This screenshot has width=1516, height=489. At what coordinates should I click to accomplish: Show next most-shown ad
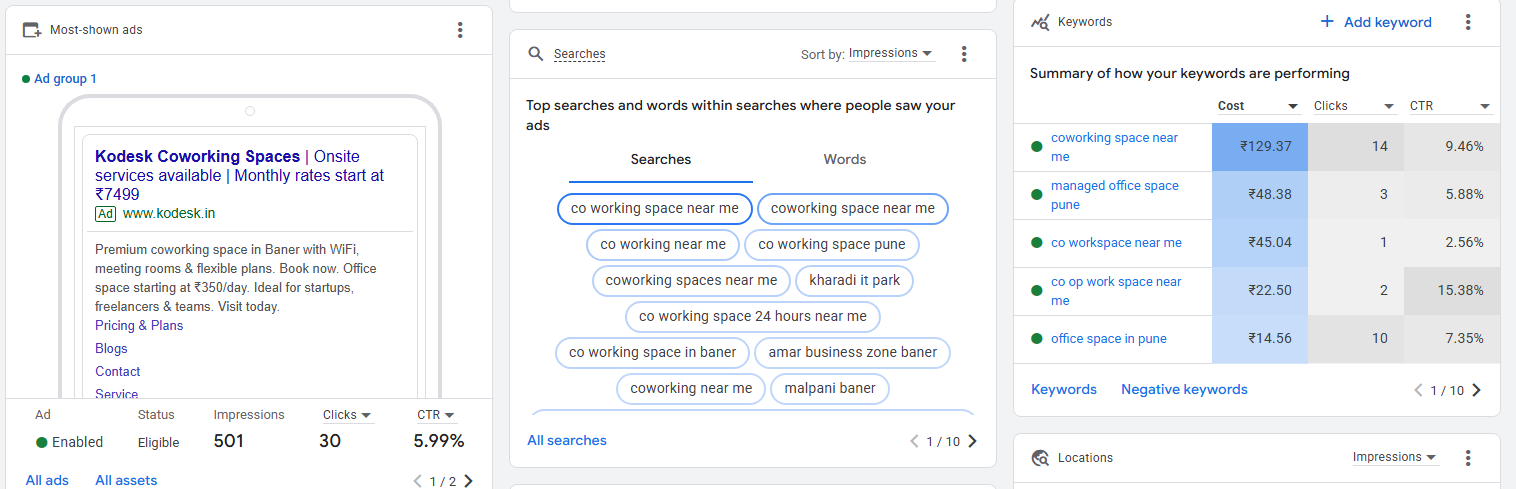pyautogui.click(x=469, y=481)
